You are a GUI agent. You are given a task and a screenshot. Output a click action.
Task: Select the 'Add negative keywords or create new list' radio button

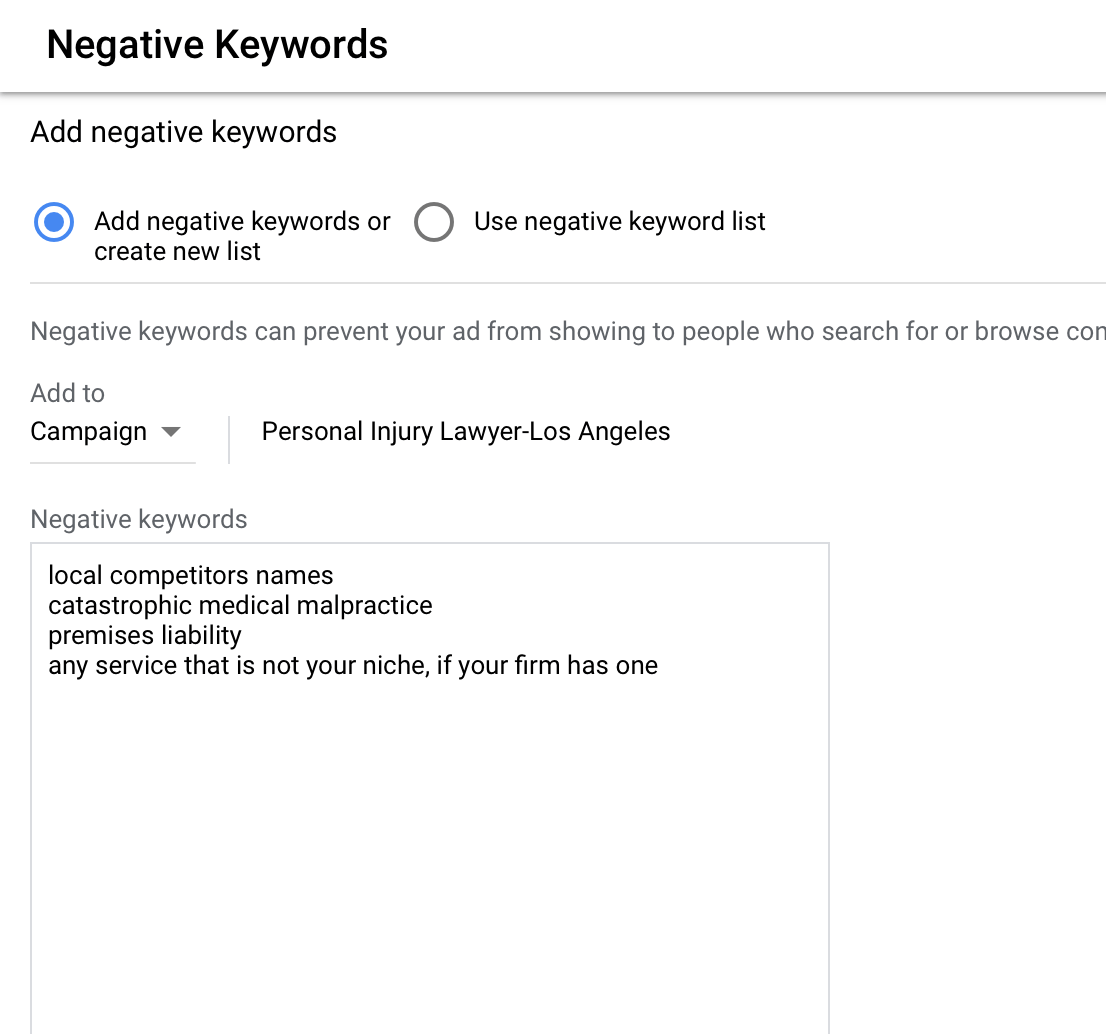click(x=53, y=222)
